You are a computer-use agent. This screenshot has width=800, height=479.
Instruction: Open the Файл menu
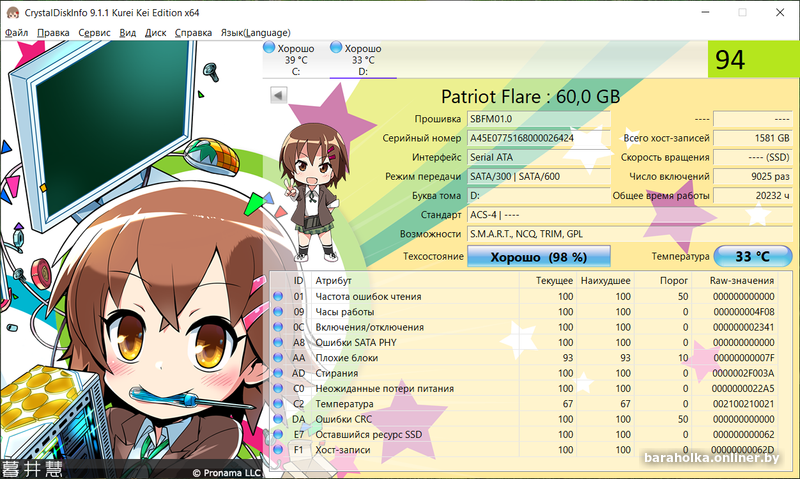pos(16,33)
